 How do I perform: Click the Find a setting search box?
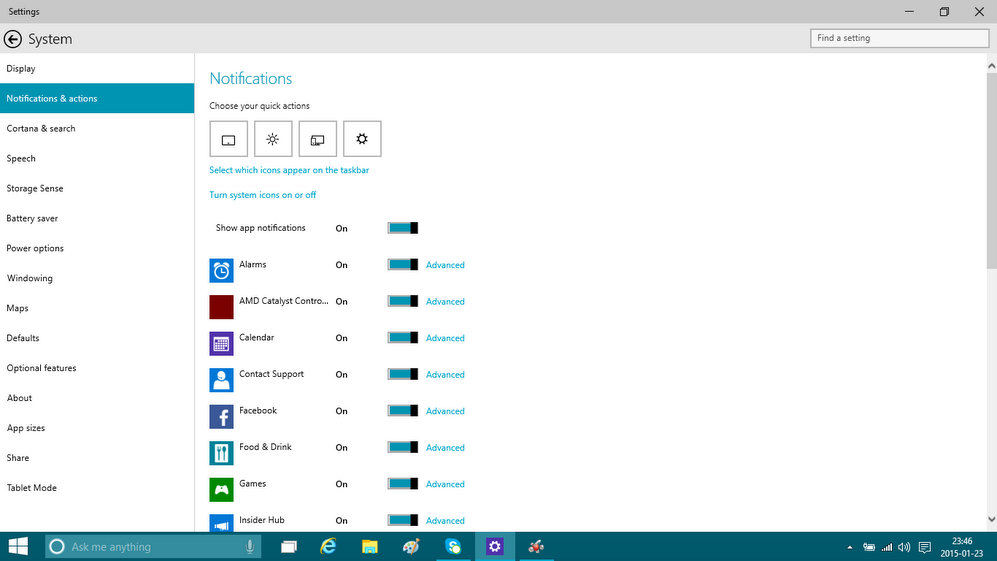pos(899,38)
